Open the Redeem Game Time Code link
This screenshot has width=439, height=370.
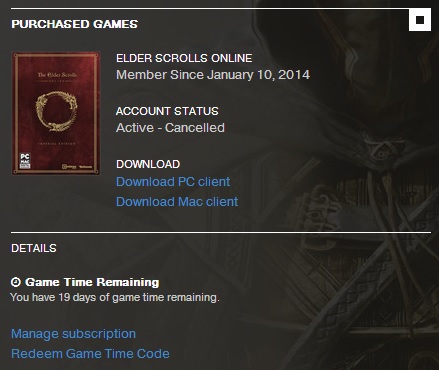point(90,354)
